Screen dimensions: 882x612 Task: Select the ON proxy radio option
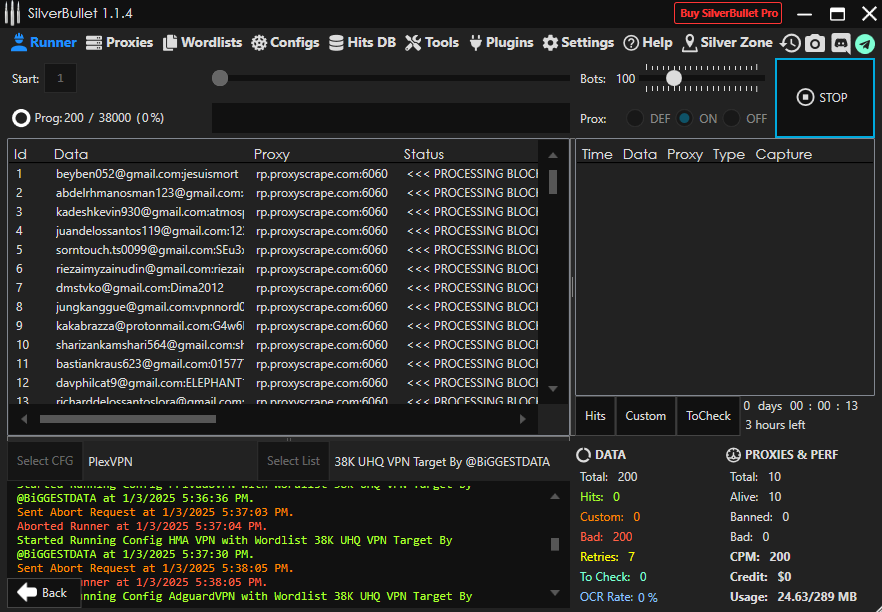(x=684, y=118)
